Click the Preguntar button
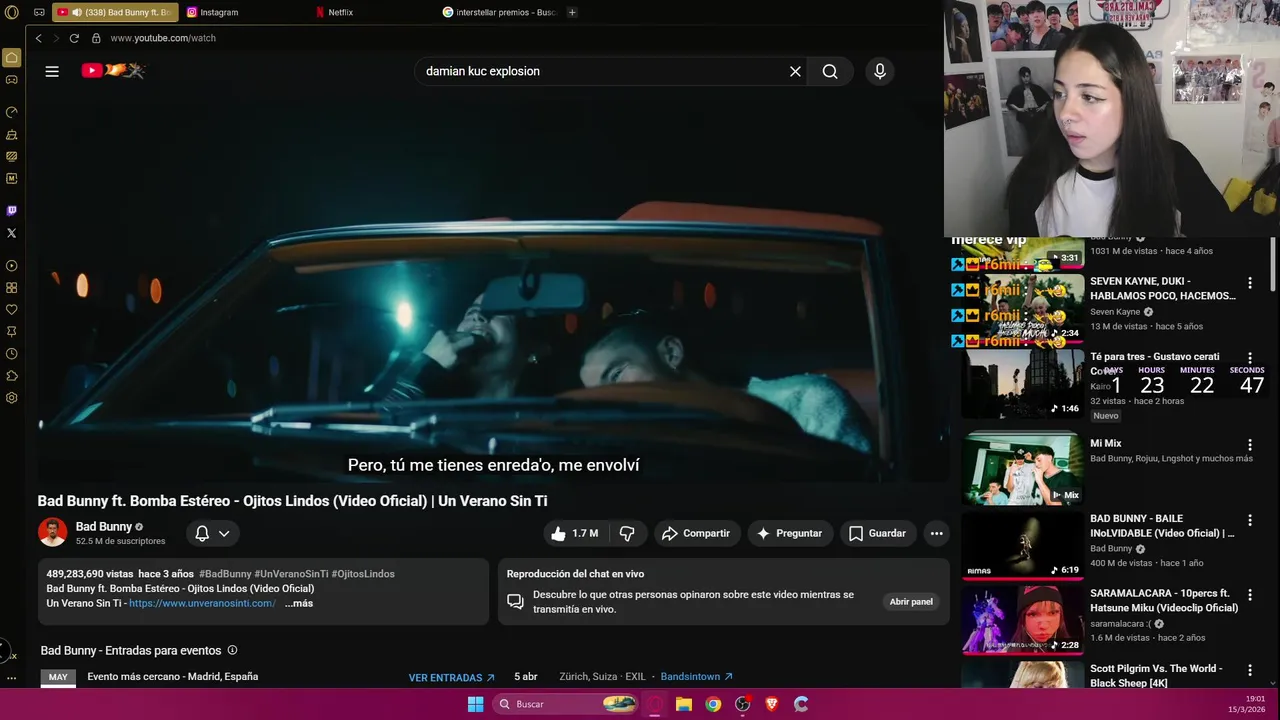 [789, 533]
